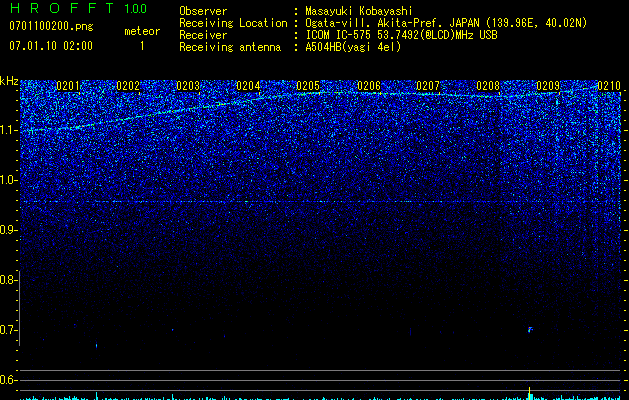Viewport: 629px width, 400px height.
Task: Click the Observer label
Action: (x=203, y=11)
